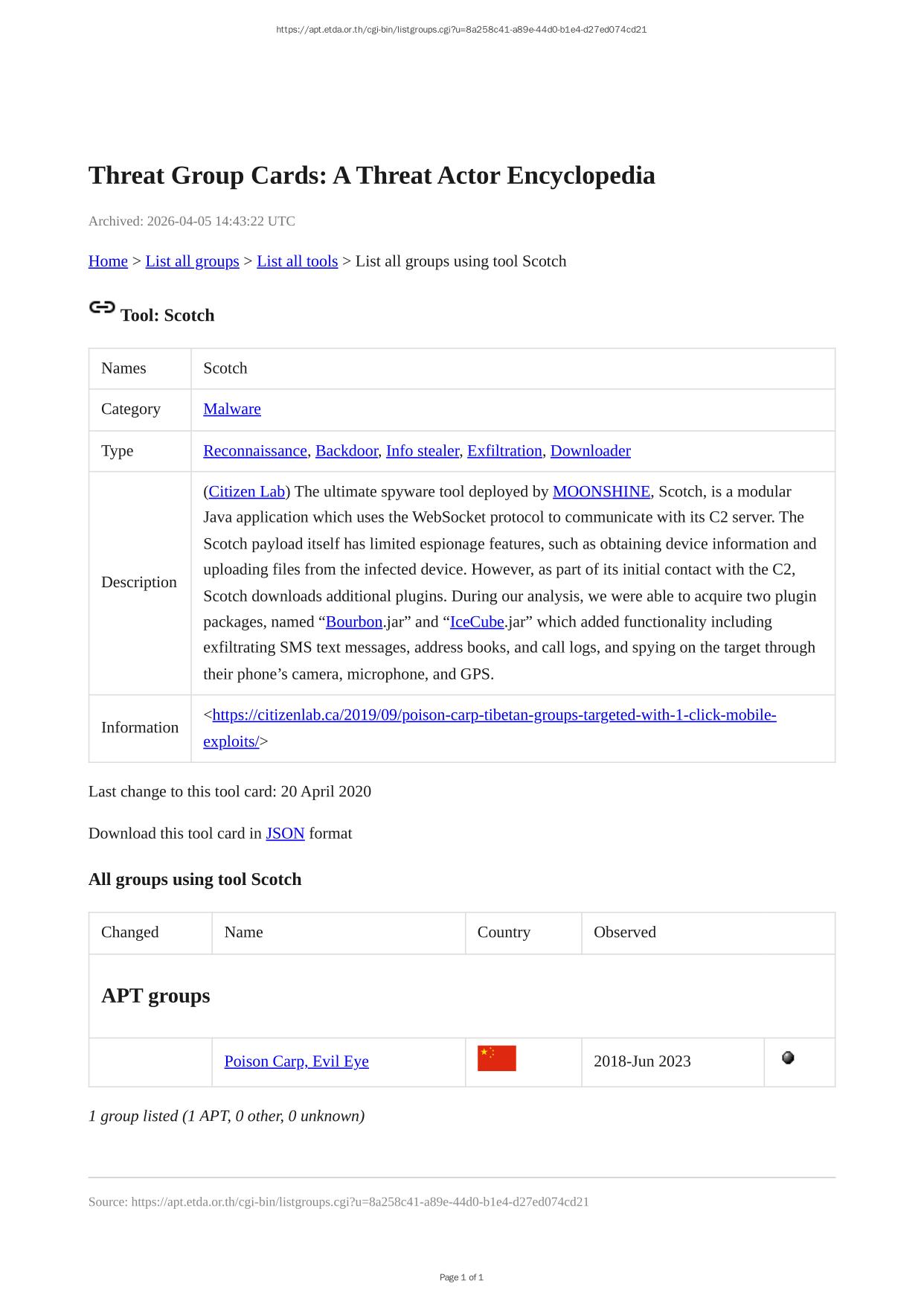Click the permalink chain icon beside Tool: Scotch
Viewport: 924px width, 1307px height.
click(102, 307)
